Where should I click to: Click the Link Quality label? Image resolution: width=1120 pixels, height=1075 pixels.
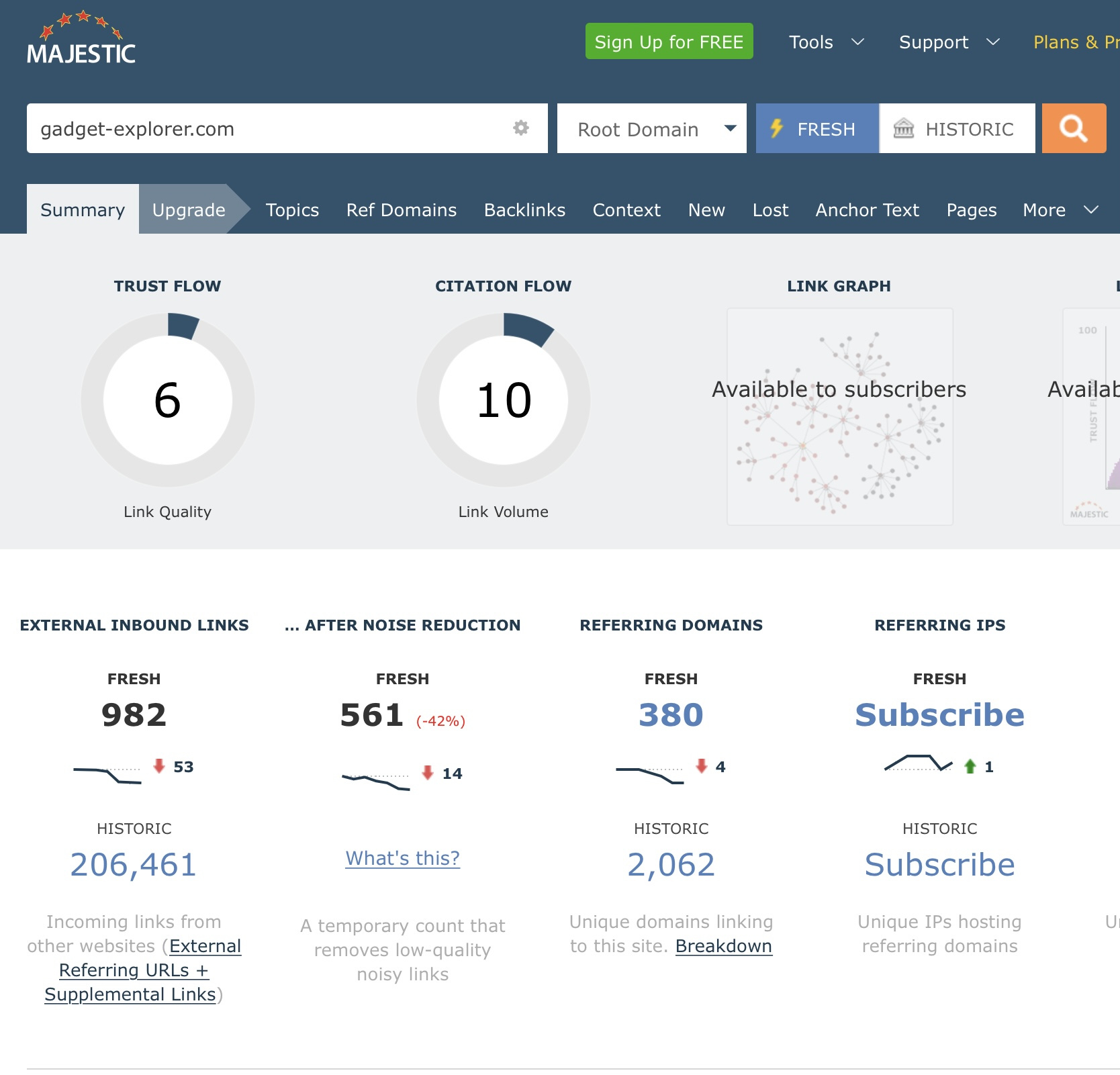click(x=167, y=512)
